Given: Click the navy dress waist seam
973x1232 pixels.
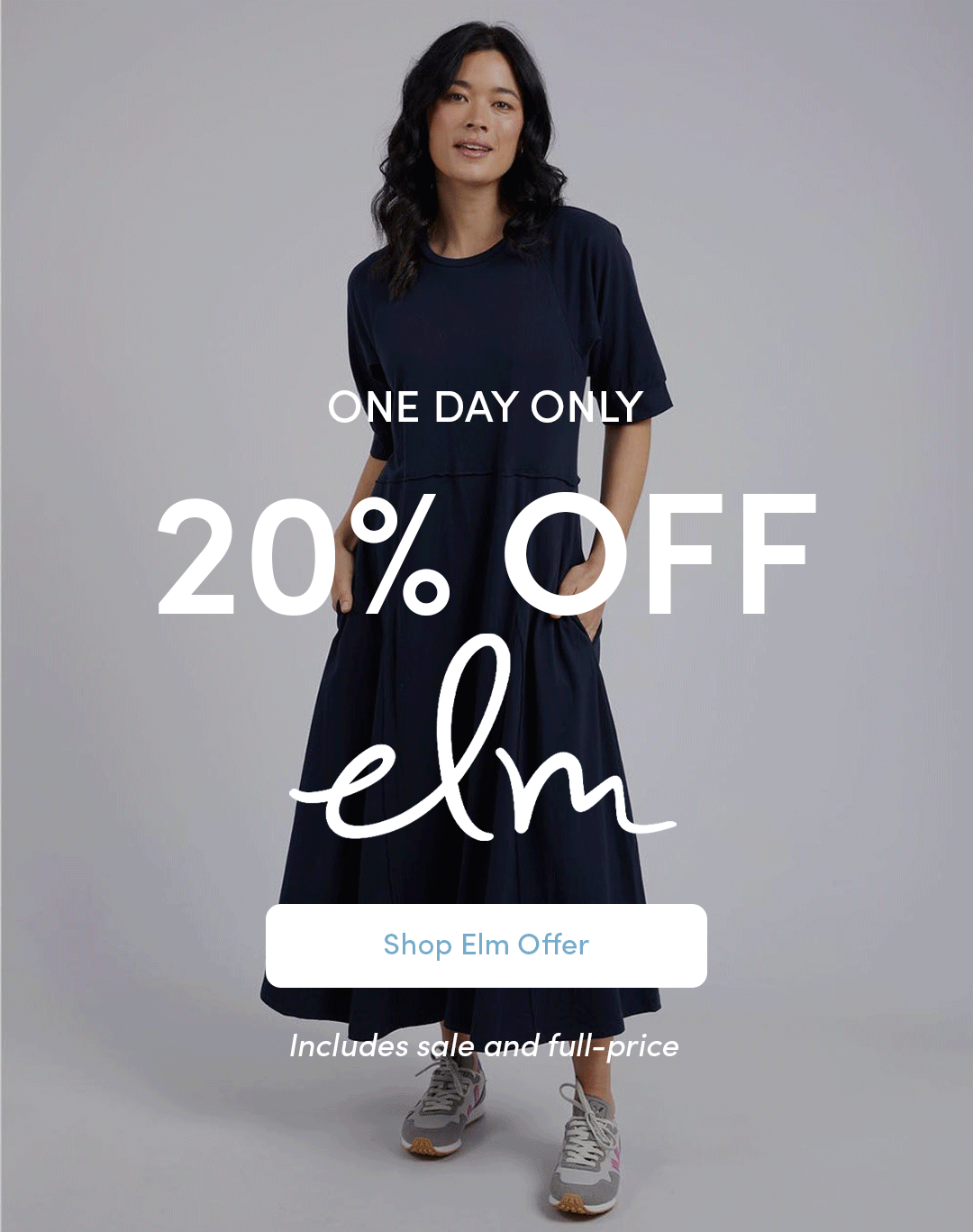Looking at the screenshot, I should (476, 474).
